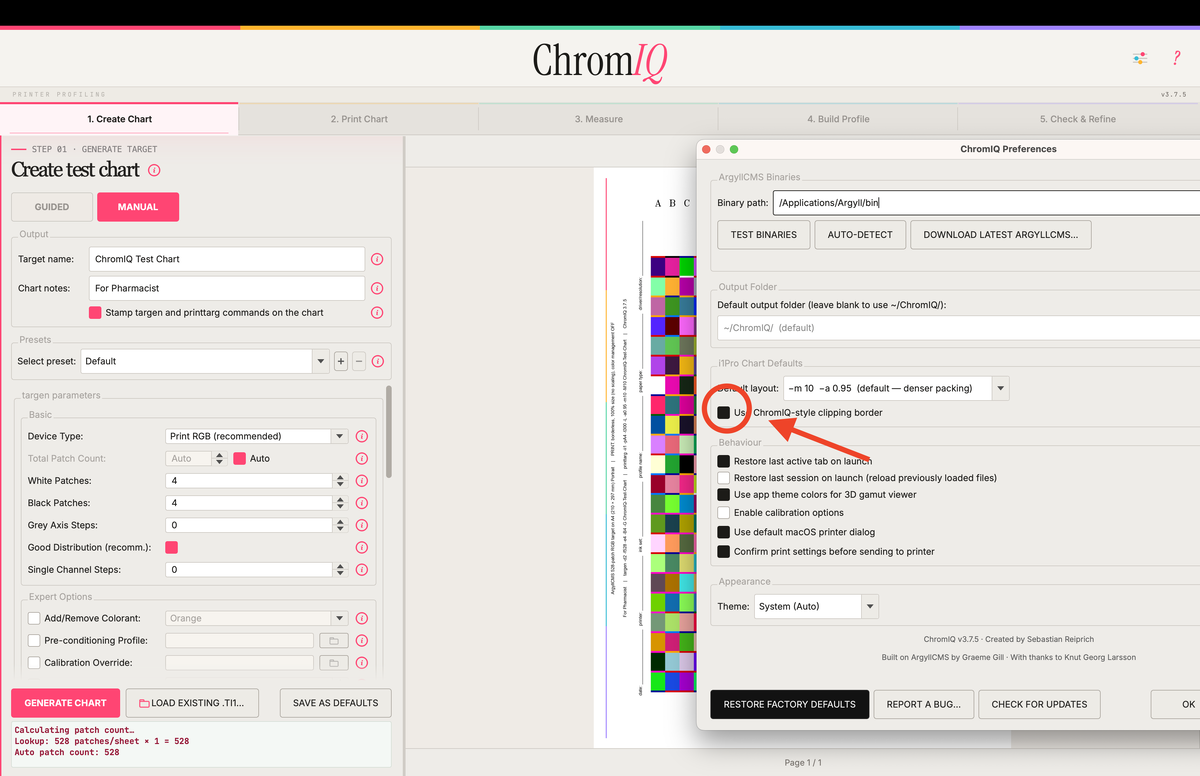1200x776 pixels.
Task: Toggle Confirm print settings before sending
Action: click(x=723, y=551)
